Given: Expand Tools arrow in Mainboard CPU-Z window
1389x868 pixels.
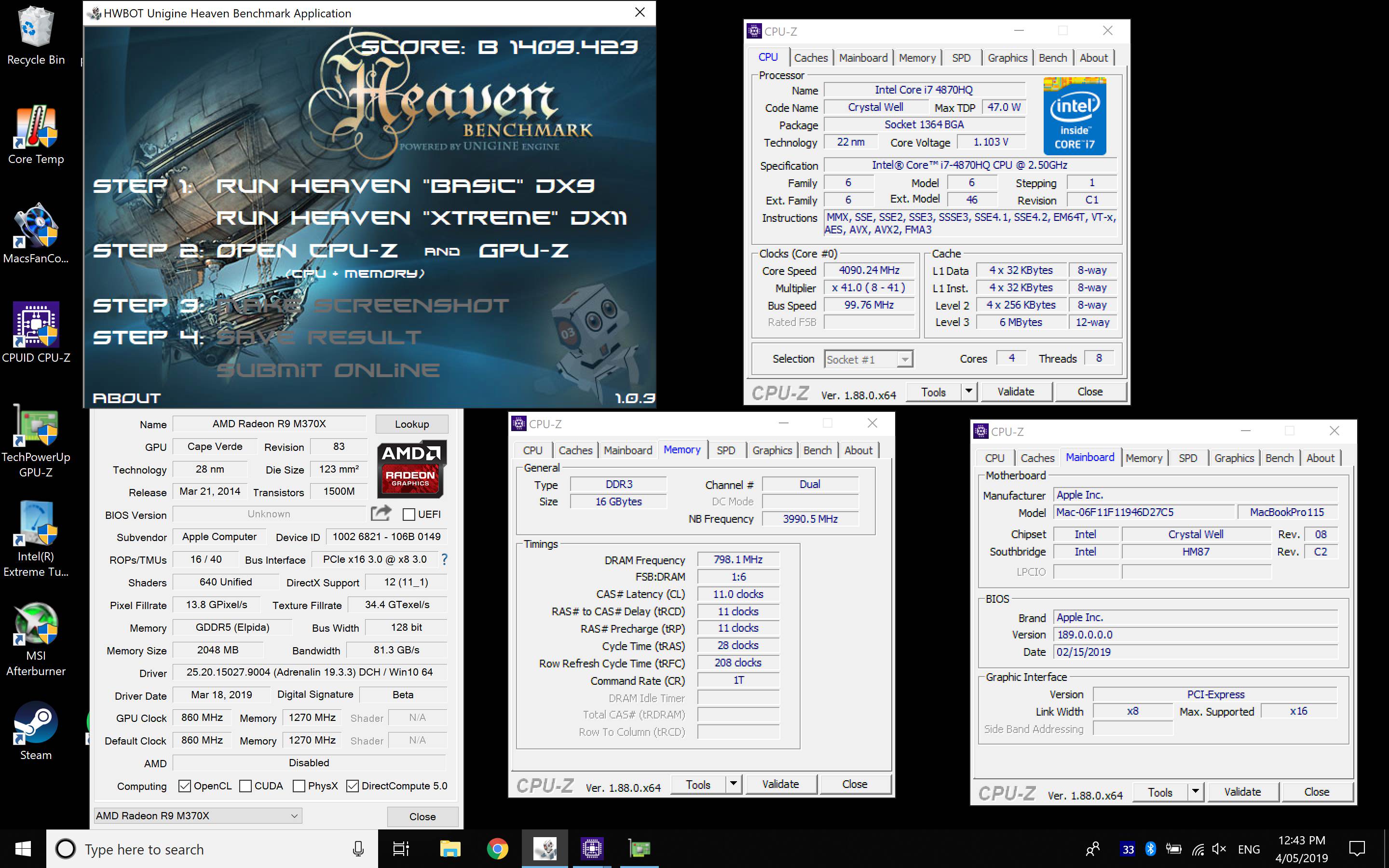Looking at the screenshot, I should [1195, 792].
